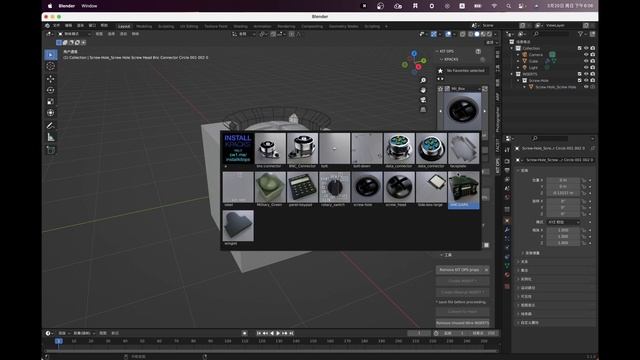Screen dimensions: 640x360
Task: Toggle visibility eye of Collection row
Action: 586,48
